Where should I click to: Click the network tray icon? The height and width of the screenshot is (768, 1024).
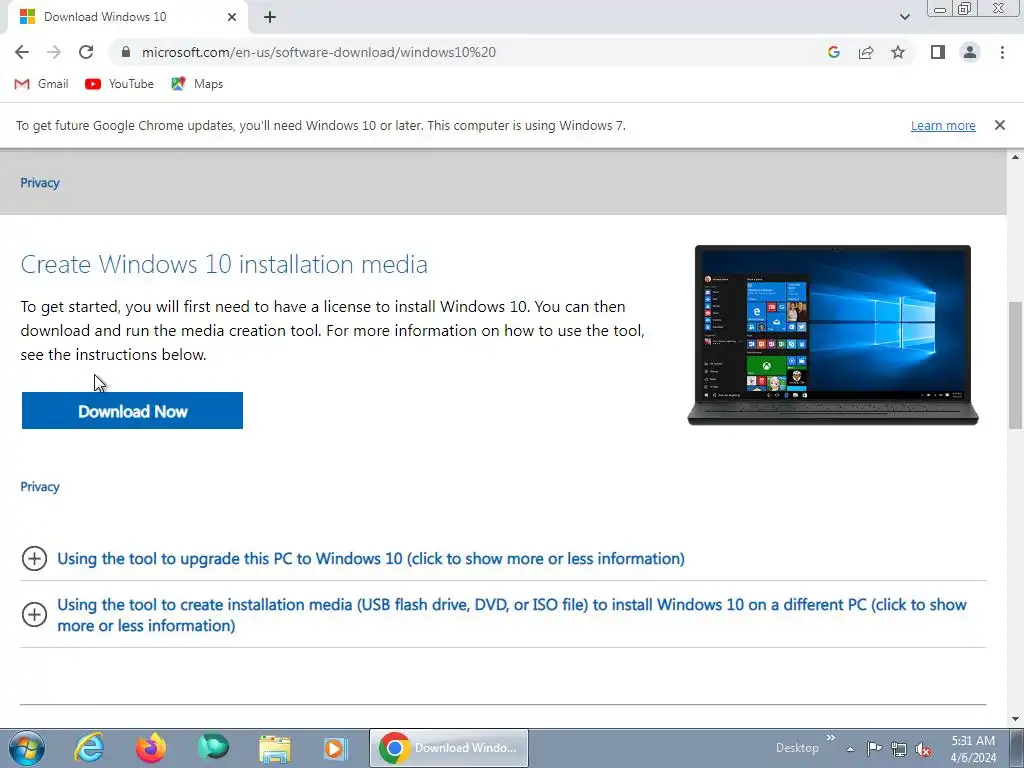tap(899, 749)
